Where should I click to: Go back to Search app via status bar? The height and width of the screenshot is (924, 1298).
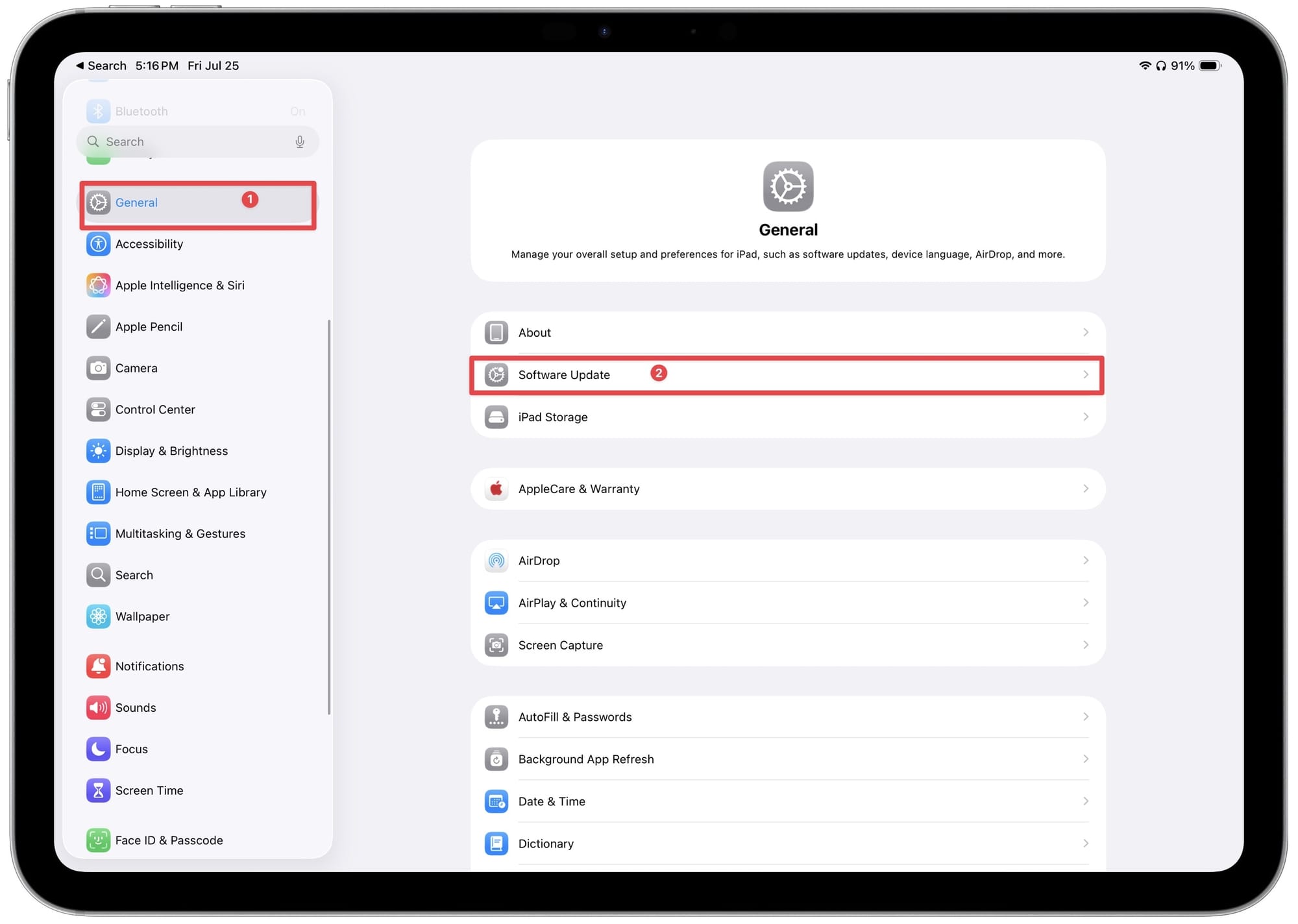101,66
